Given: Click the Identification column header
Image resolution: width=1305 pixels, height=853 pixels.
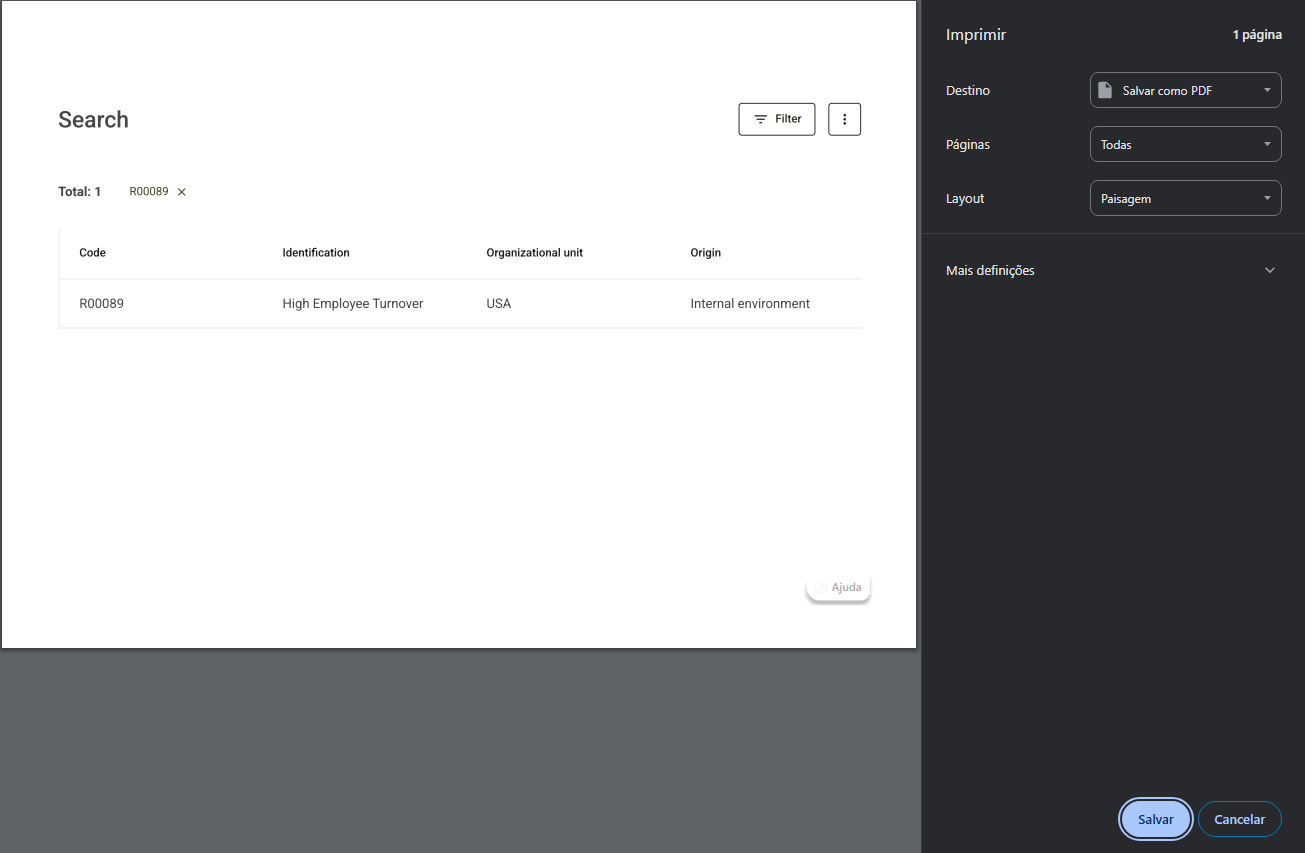Looking at the screenshot, I should click(x=316, y=253).
